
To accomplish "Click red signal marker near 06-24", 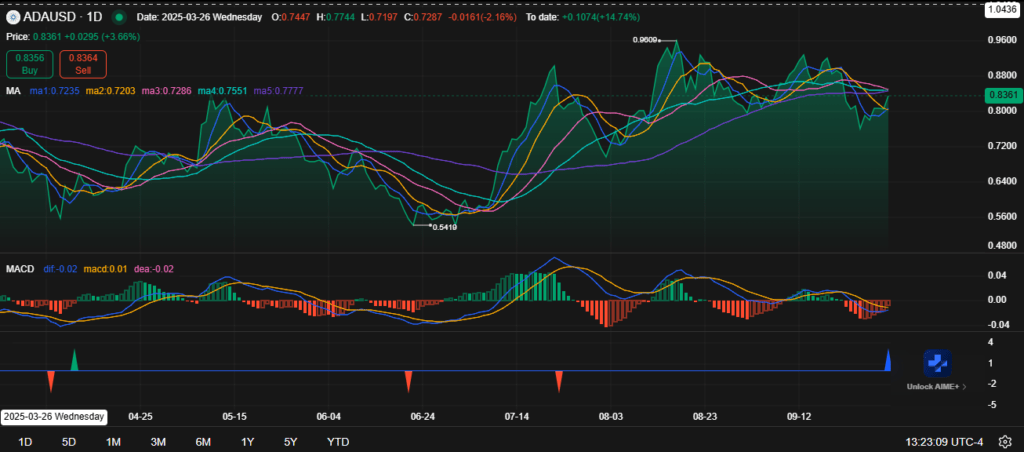I will tap(408, 381).
